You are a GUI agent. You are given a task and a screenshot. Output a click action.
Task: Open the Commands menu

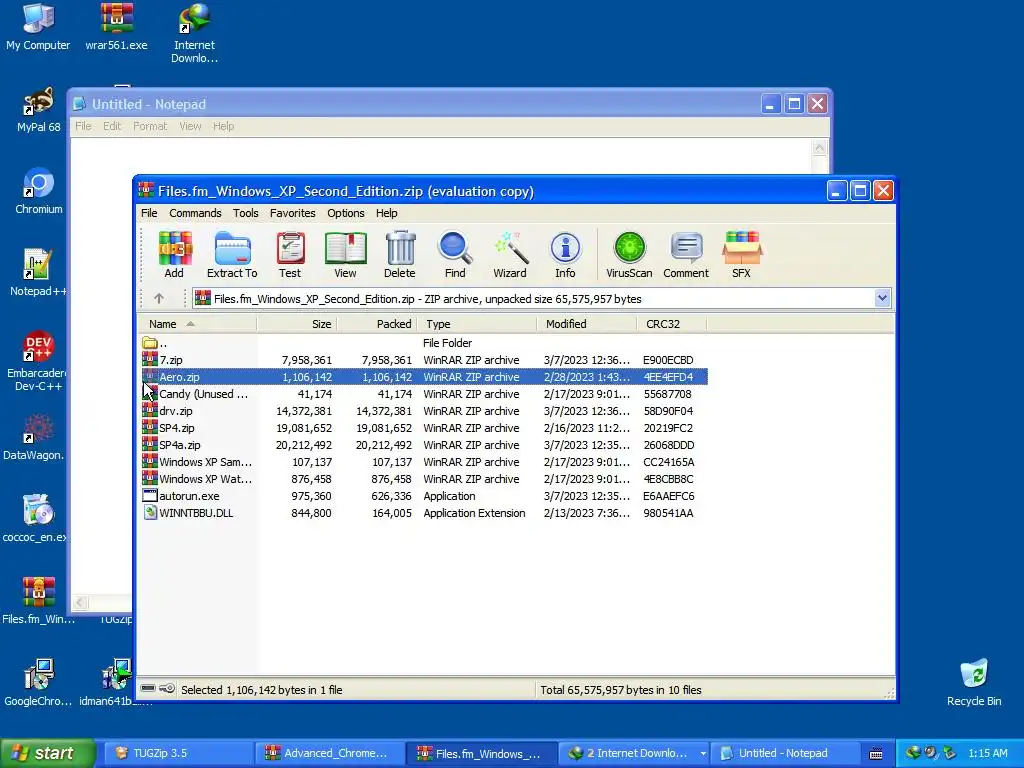pos(195,213)
